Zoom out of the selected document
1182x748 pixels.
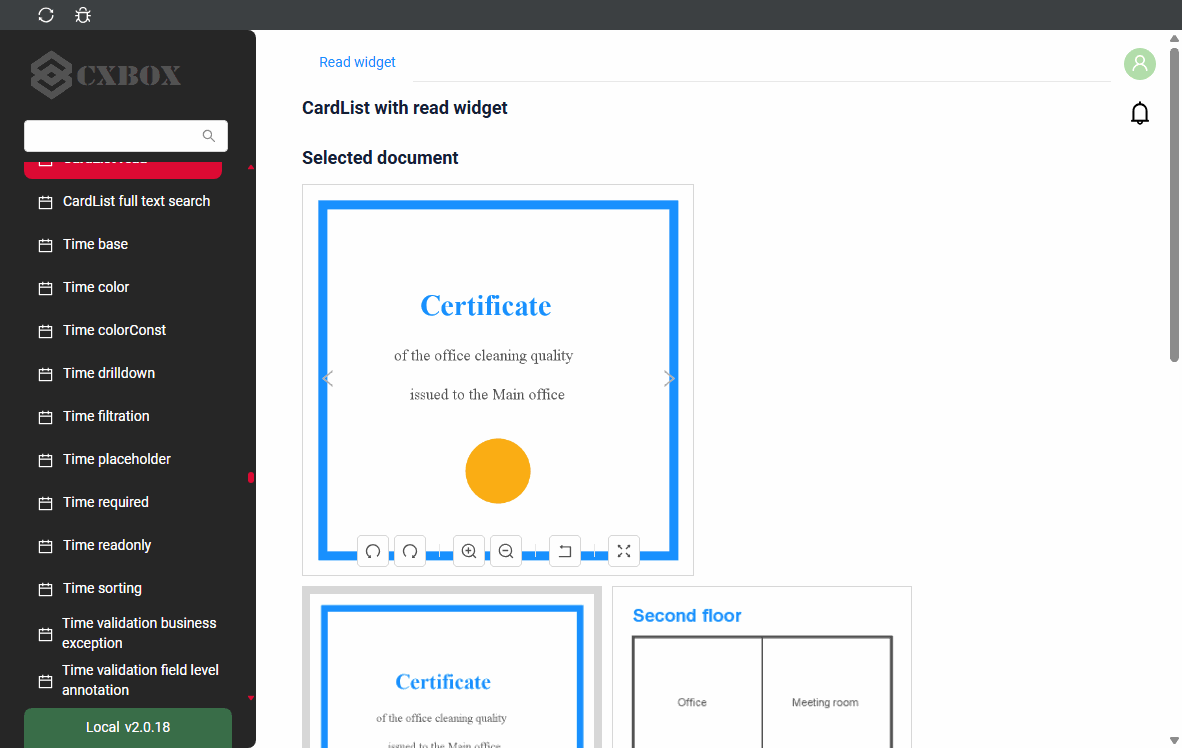506,551
